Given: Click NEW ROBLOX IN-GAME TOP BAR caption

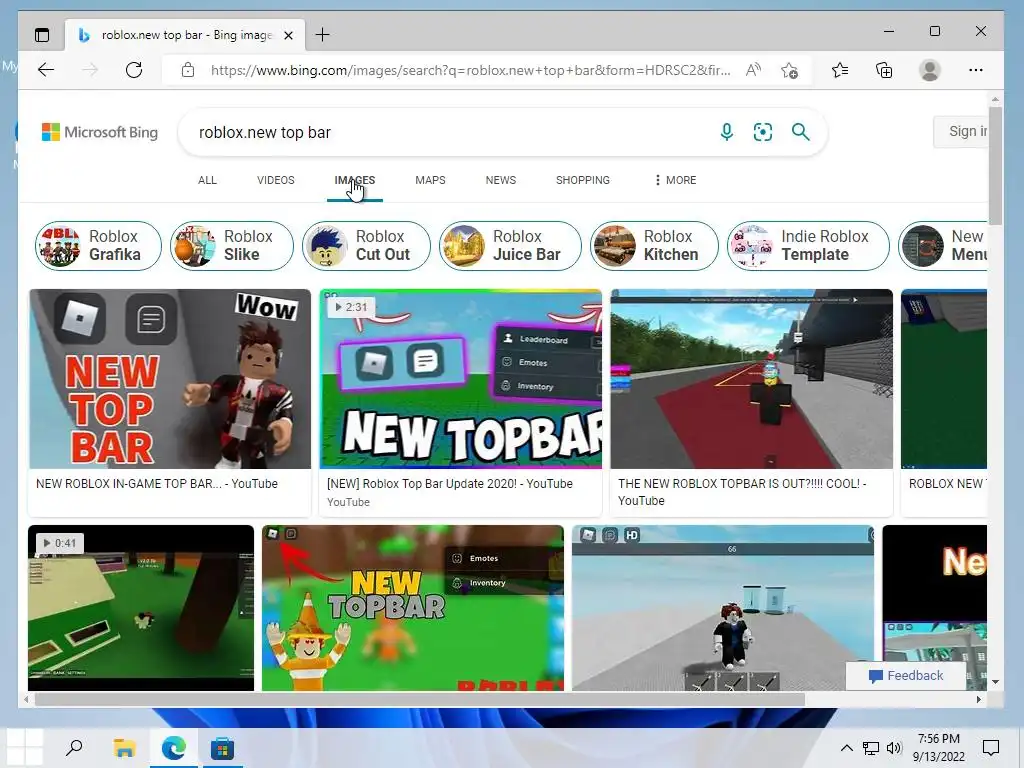Looking at the screenshot, I should pos(157,484).
